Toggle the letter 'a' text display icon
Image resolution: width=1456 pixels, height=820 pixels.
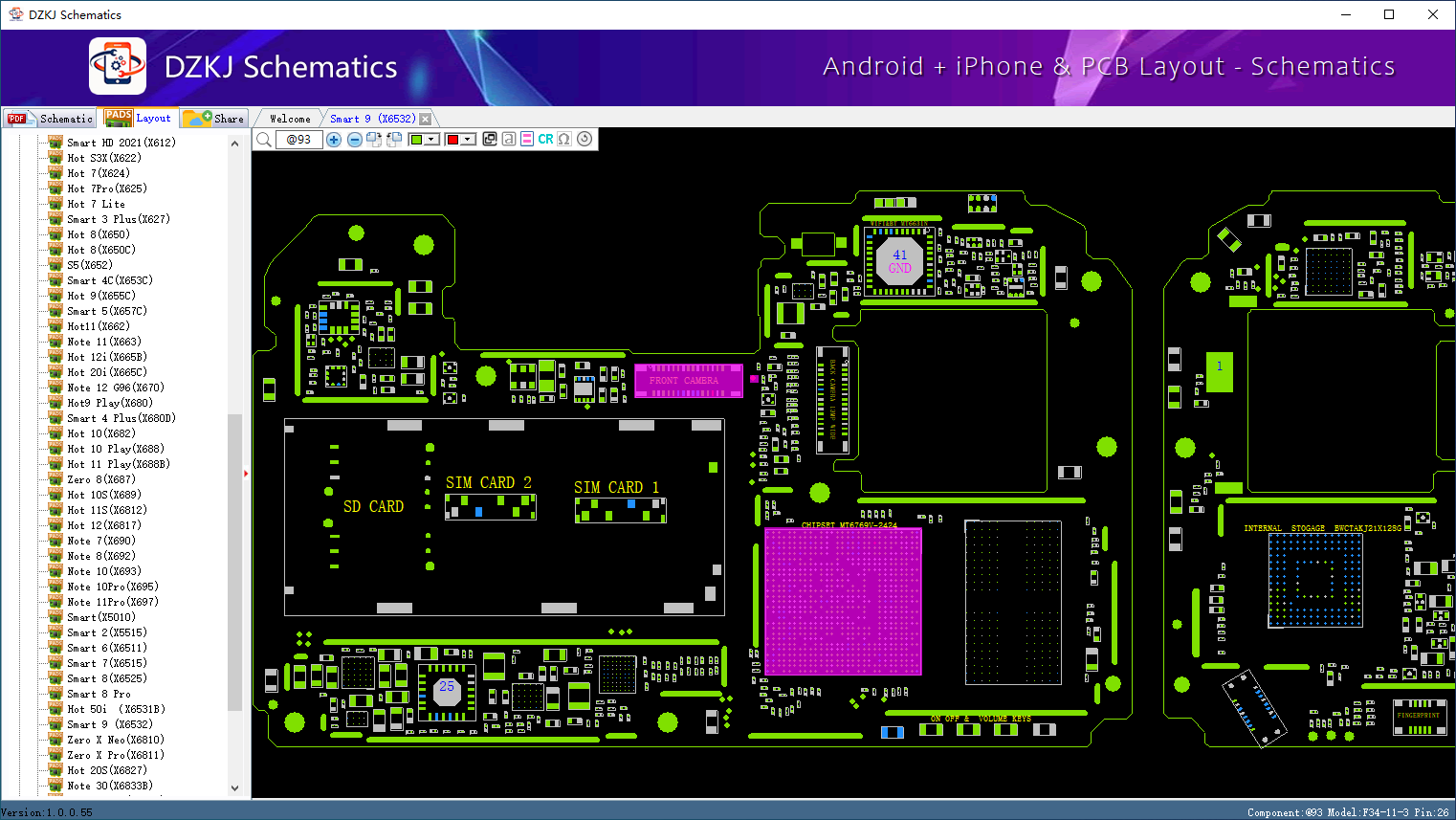tap(509, 139)
